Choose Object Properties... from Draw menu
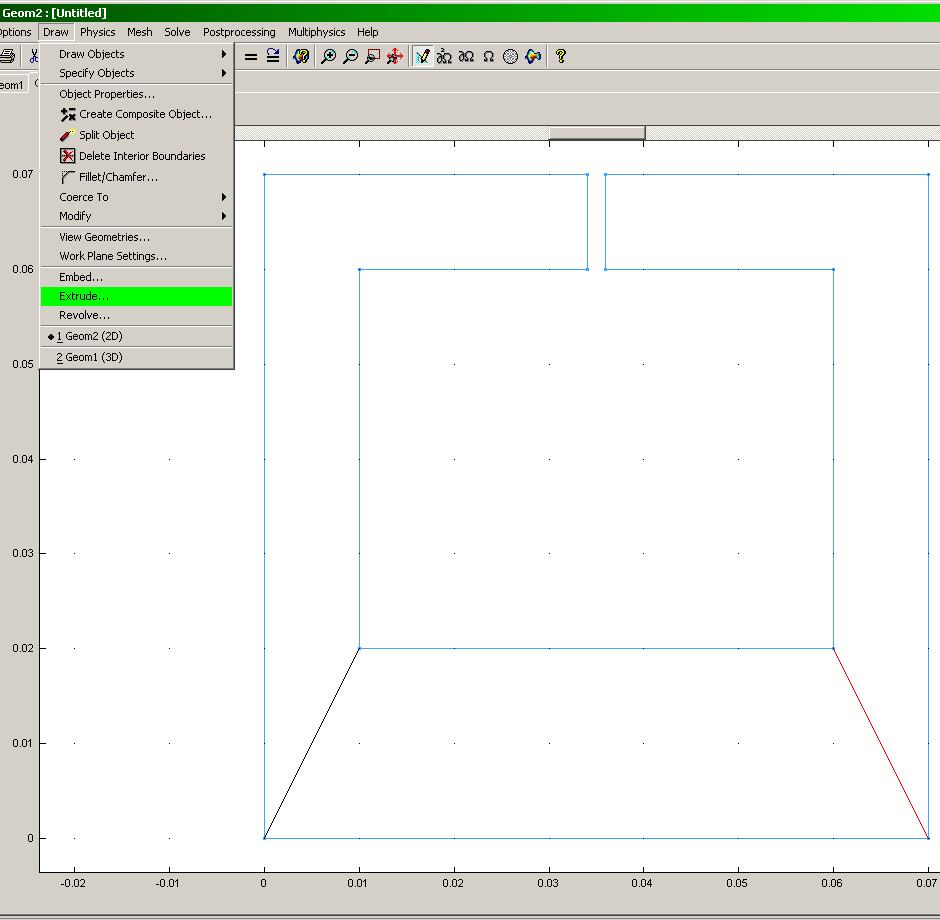 point(137,94)
